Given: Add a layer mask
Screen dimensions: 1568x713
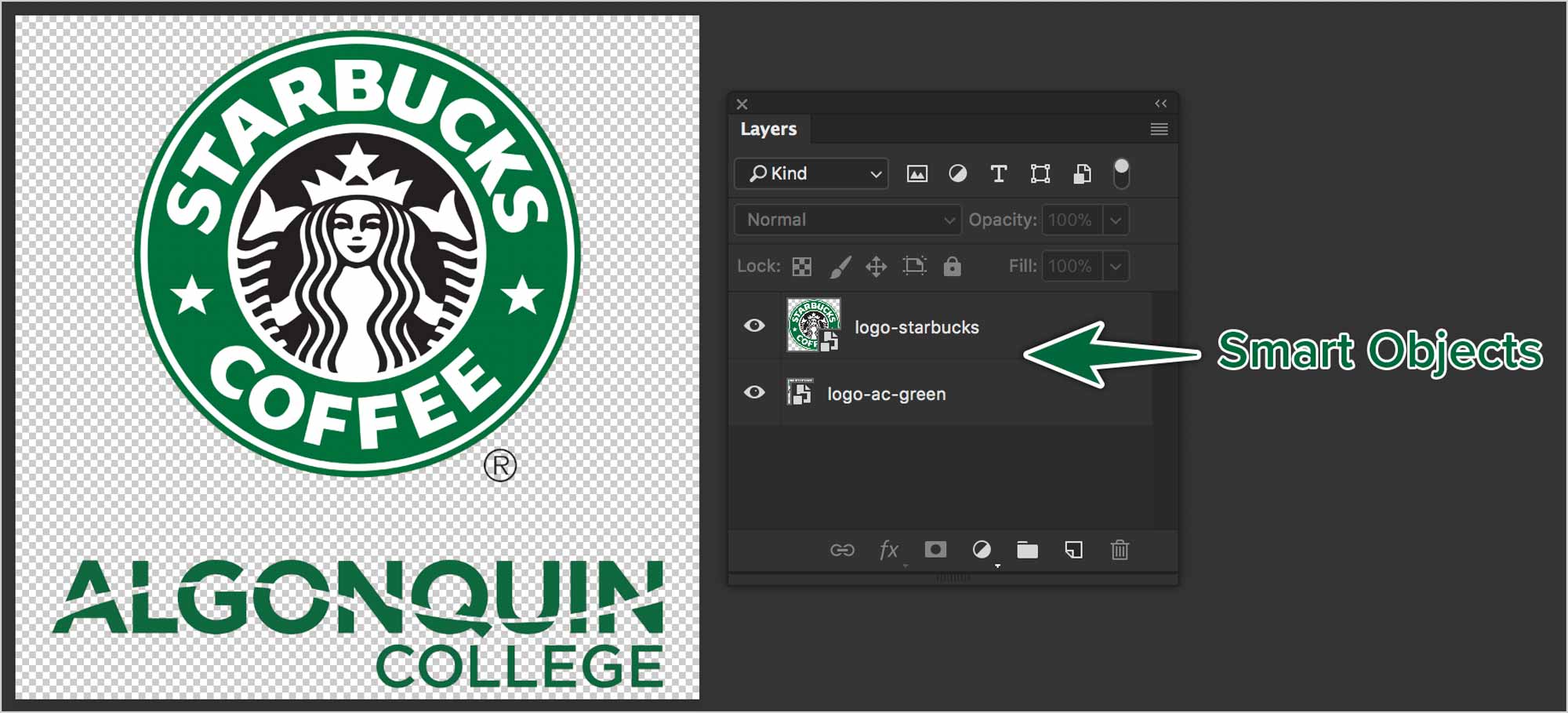Looking at the screenshot, I should (x=935, y=549).
